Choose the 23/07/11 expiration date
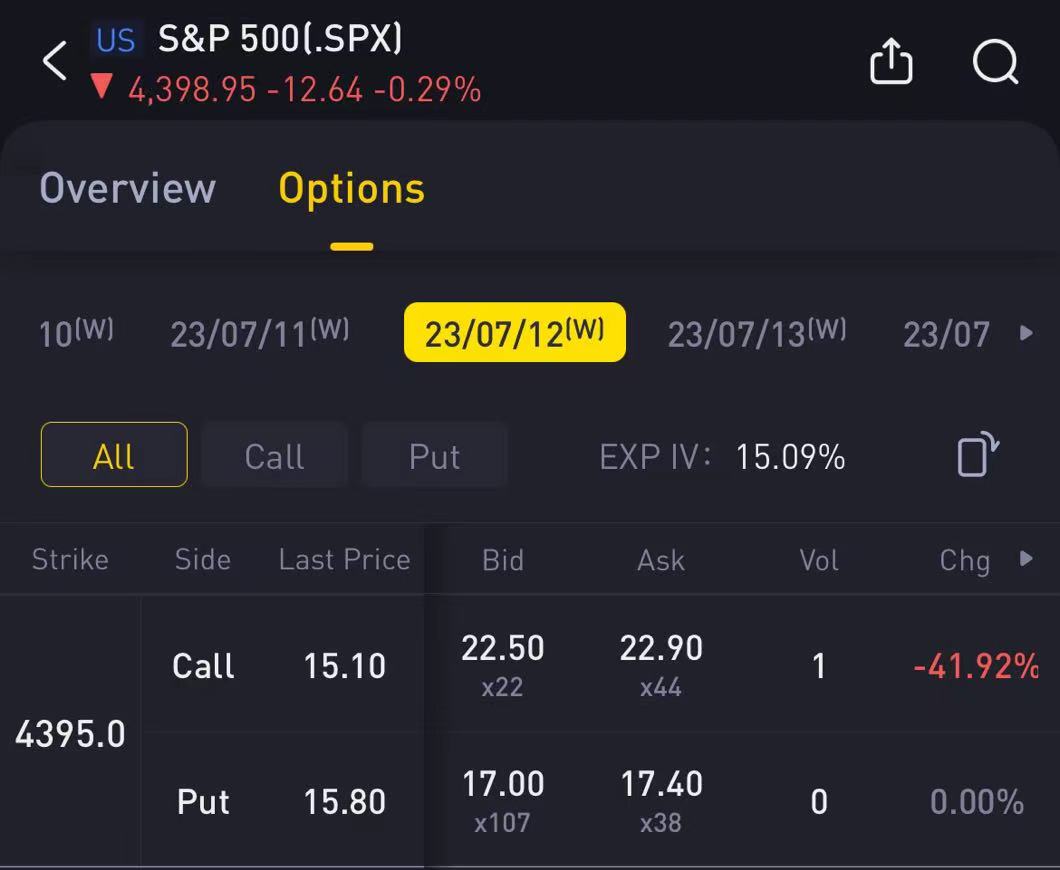This screenshot has height=870, width=1060. pyautogui.click(x=259, y=333)
